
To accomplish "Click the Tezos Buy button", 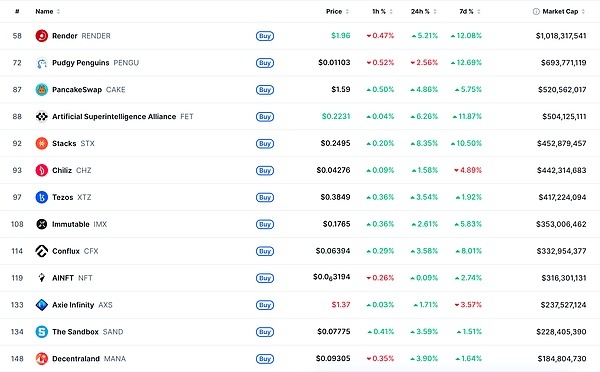I will pyautogui.click(x=265, y=197).
